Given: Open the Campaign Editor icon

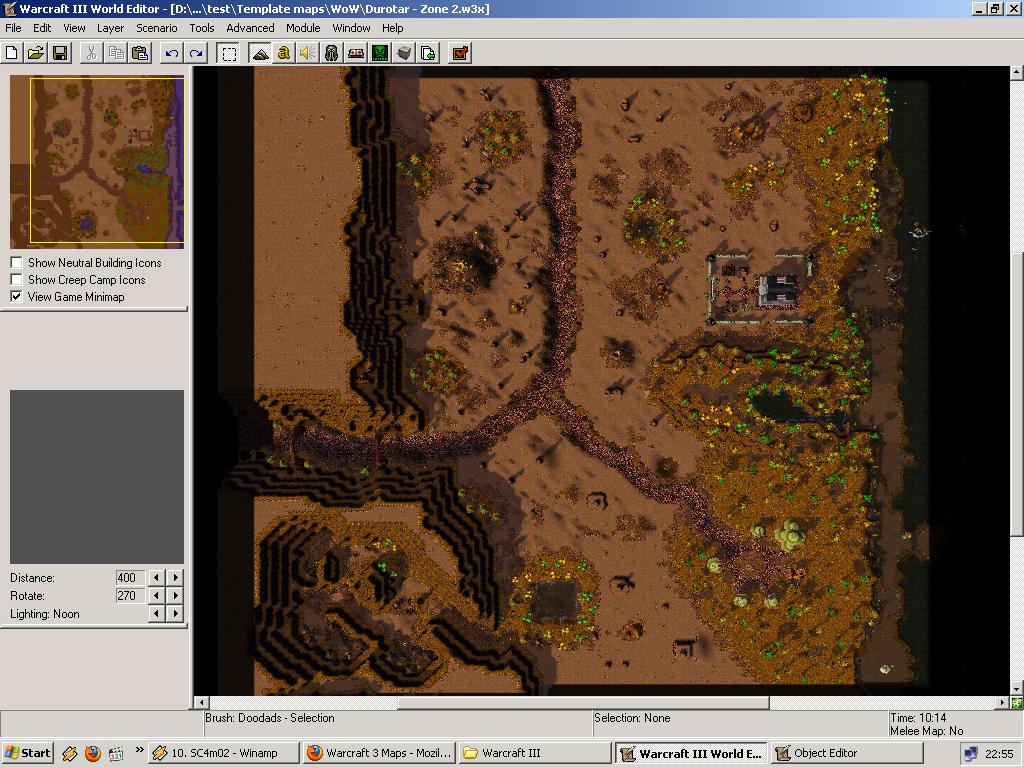Looking at the screenshot, I should [356, 53].
